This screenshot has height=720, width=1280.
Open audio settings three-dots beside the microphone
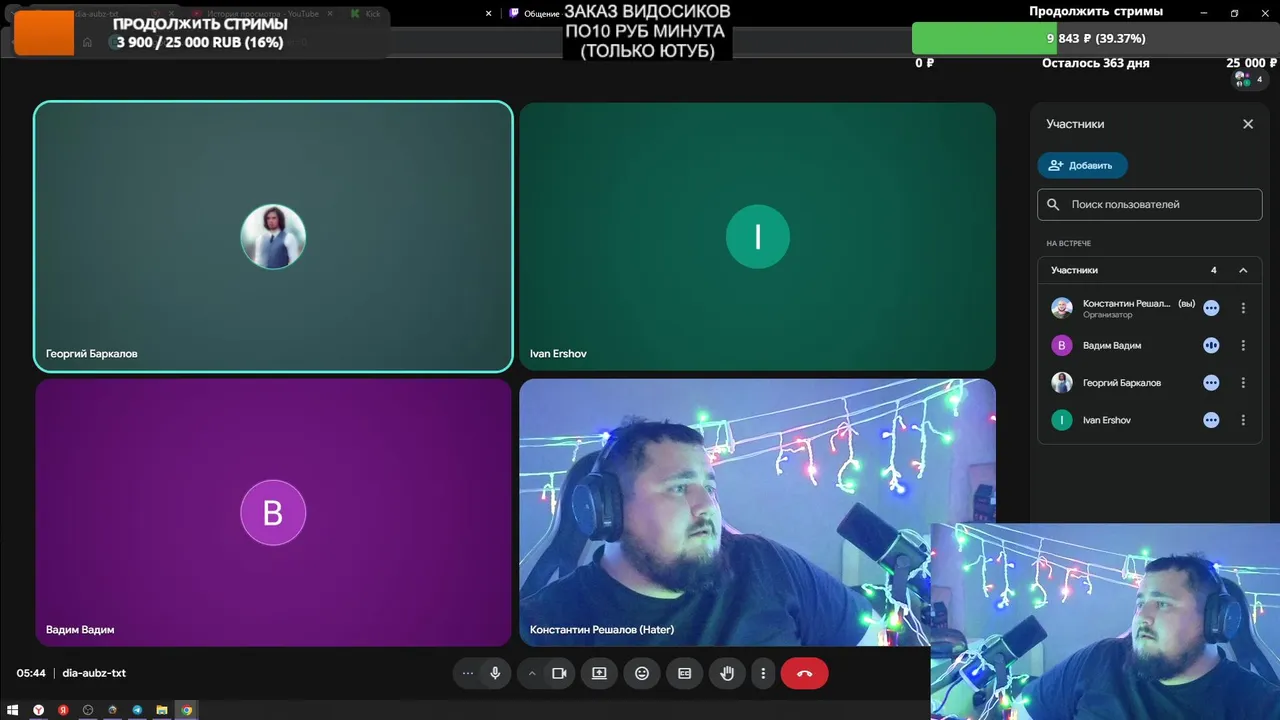[x=467, y=674]
